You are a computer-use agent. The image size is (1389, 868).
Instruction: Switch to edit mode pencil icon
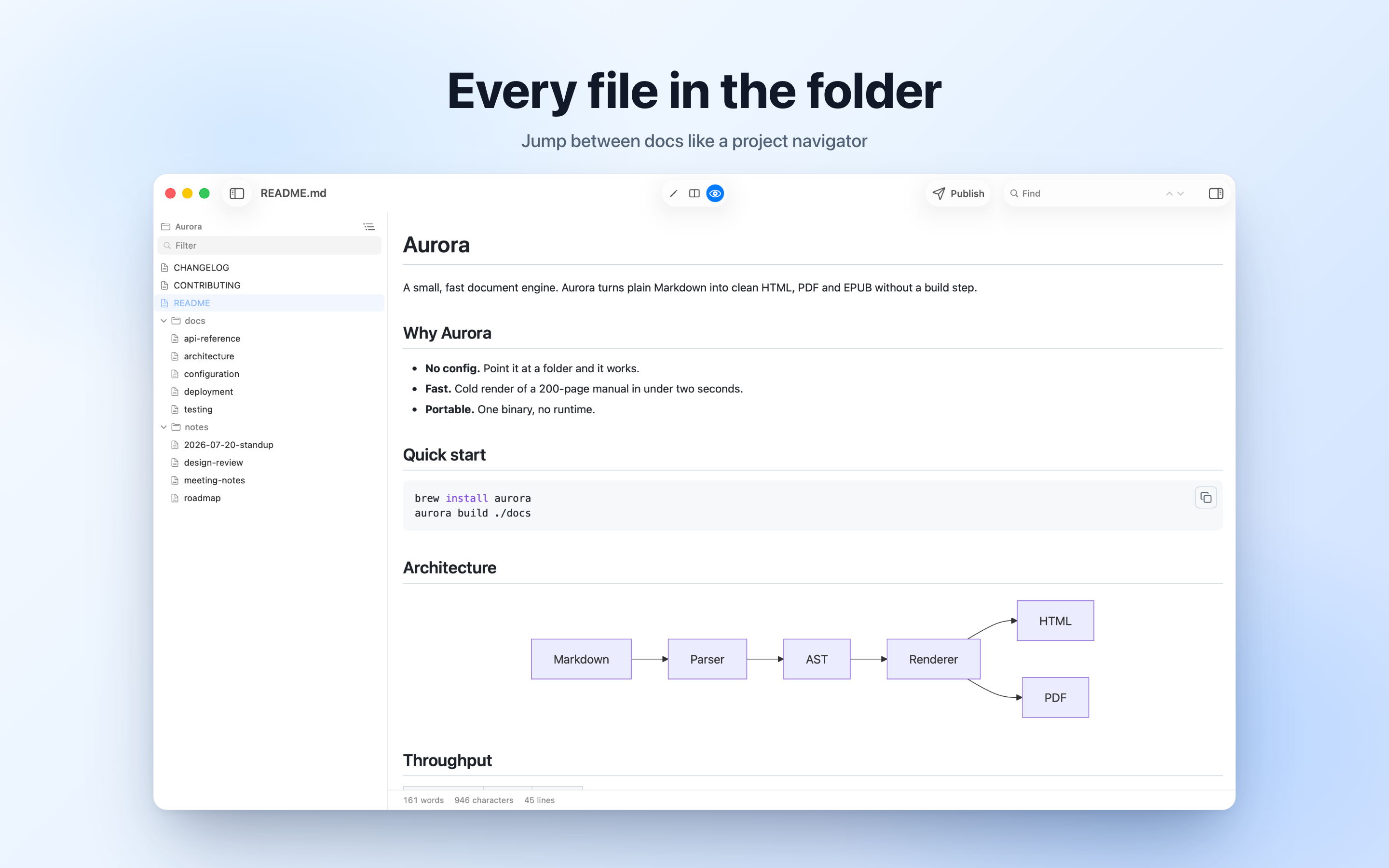[674, 193]
